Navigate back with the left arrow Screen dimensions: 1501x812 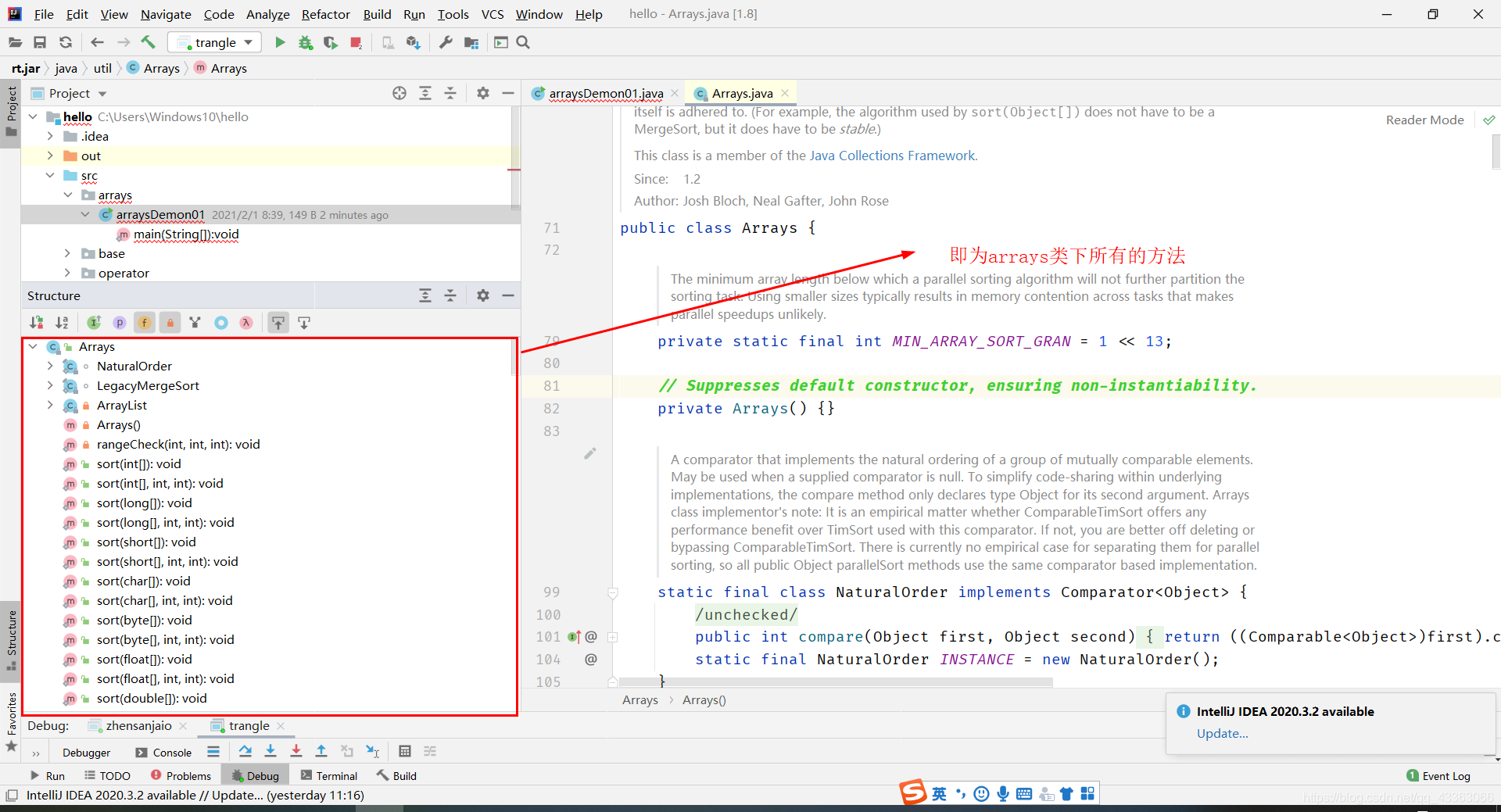[97, 42]
